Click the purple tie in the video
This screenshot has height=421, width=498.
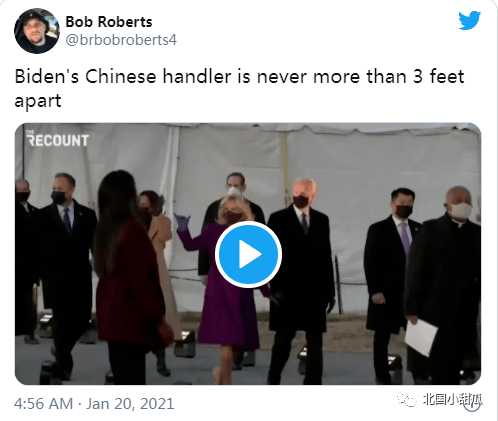405,238
